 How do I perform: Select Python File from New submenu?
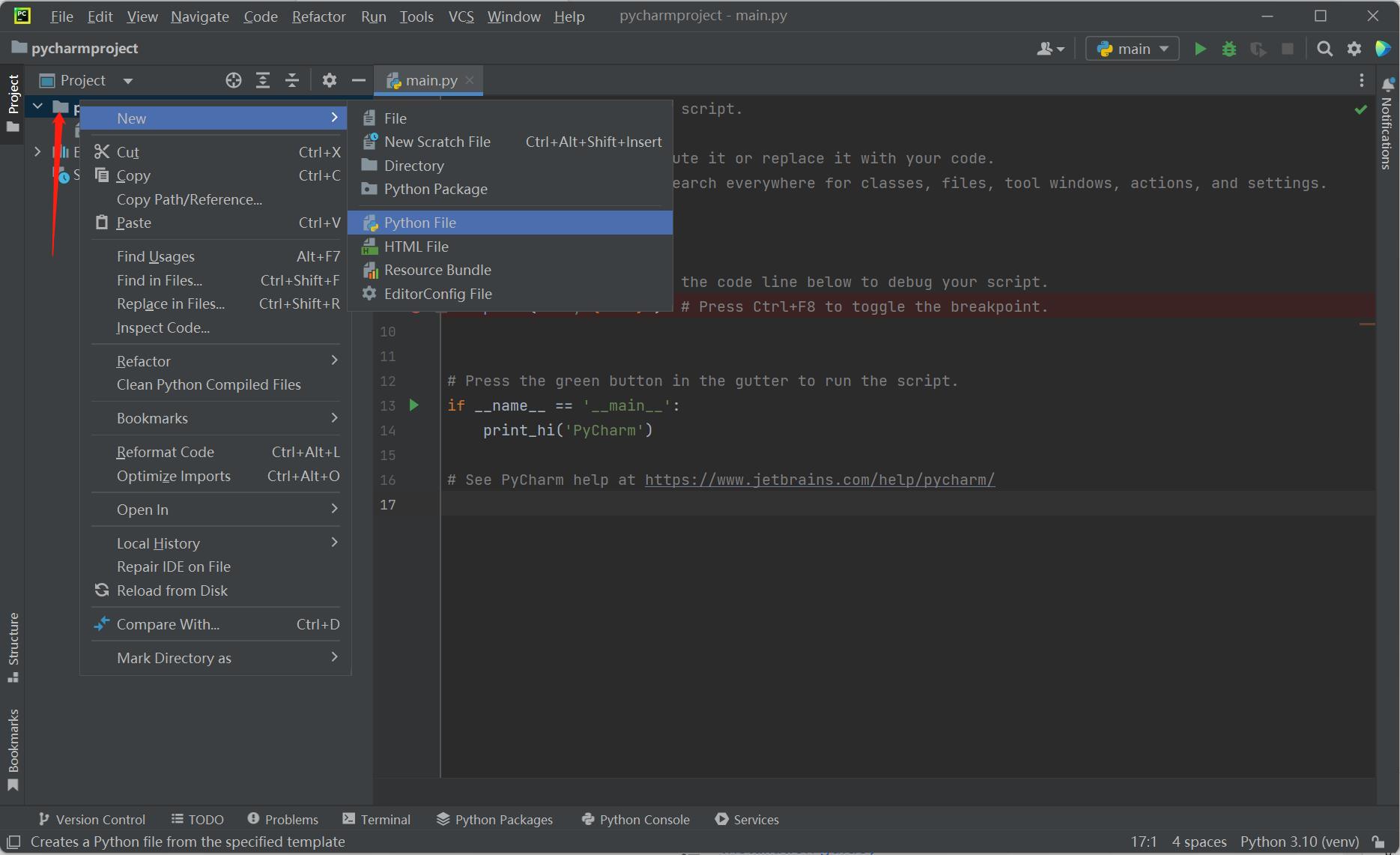coord(419,223)
